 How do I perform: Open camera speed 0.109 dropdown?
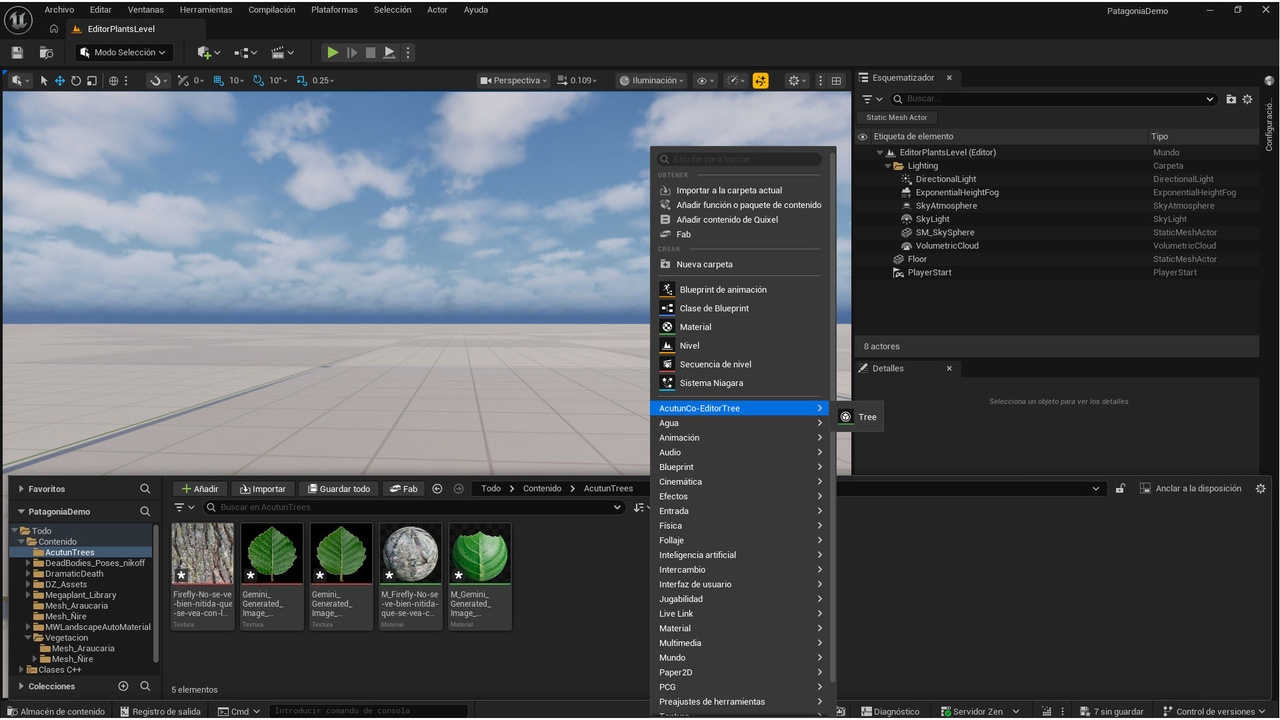[577, 81]
